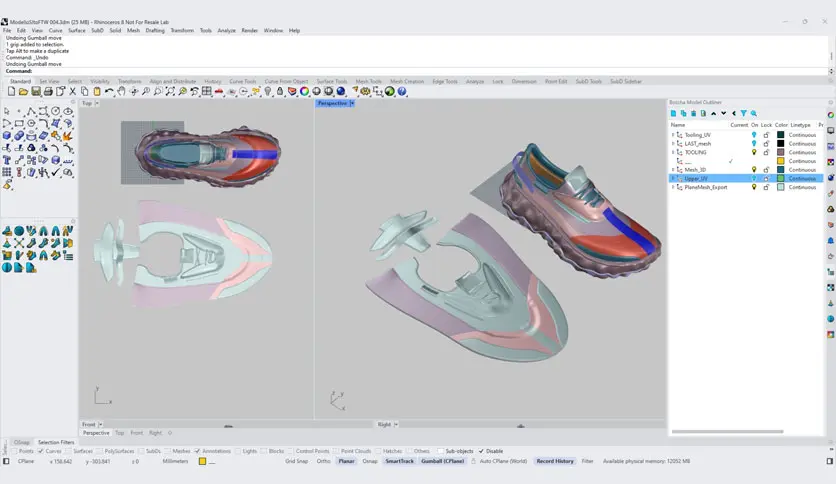The height and width of the screenshot is (484, 836).
Task: Click the blue question mark Help icon
Action: [402, 91]
